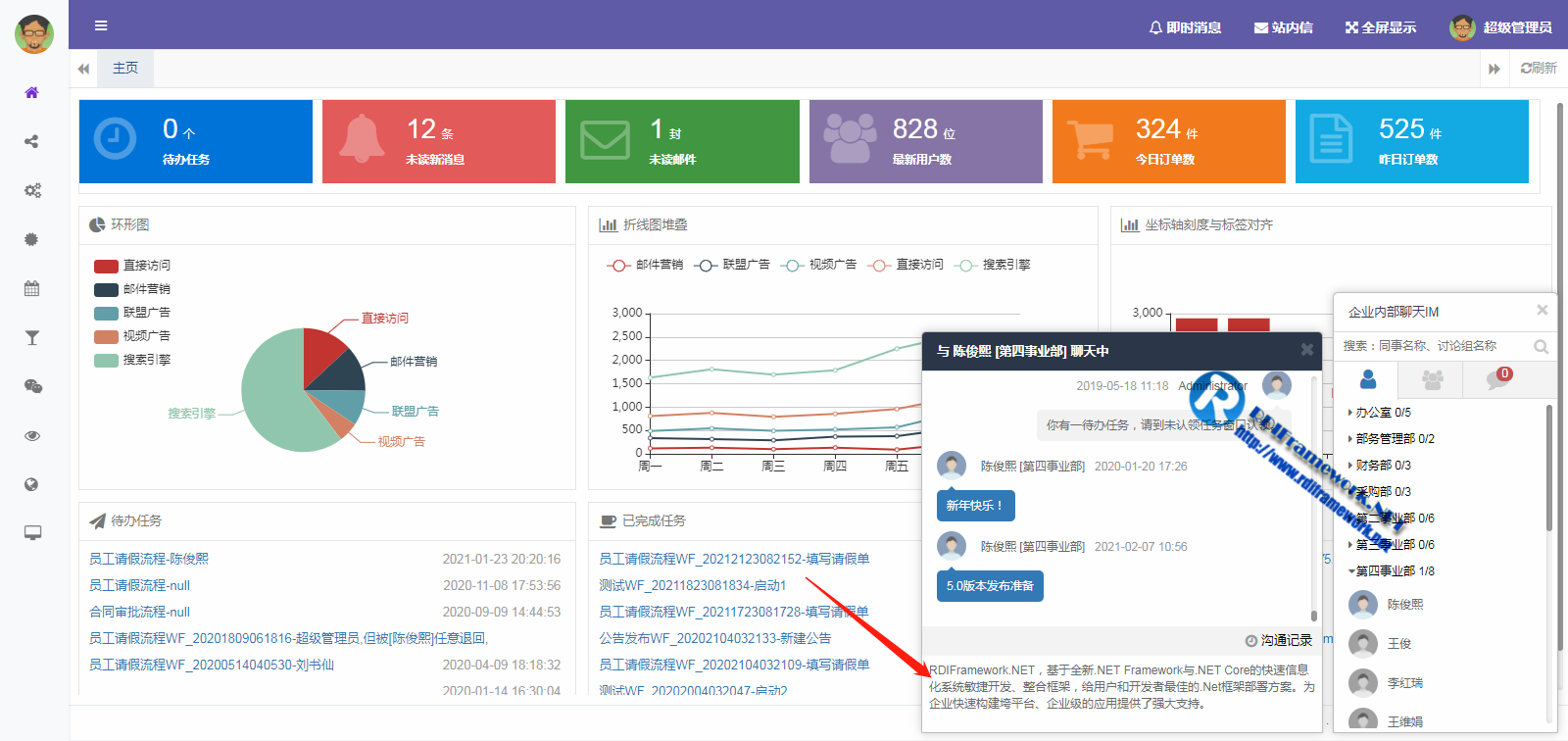Open 站内信 mailbox
This screenshot has height=741, width=1568.
(x=1283, y=27)
